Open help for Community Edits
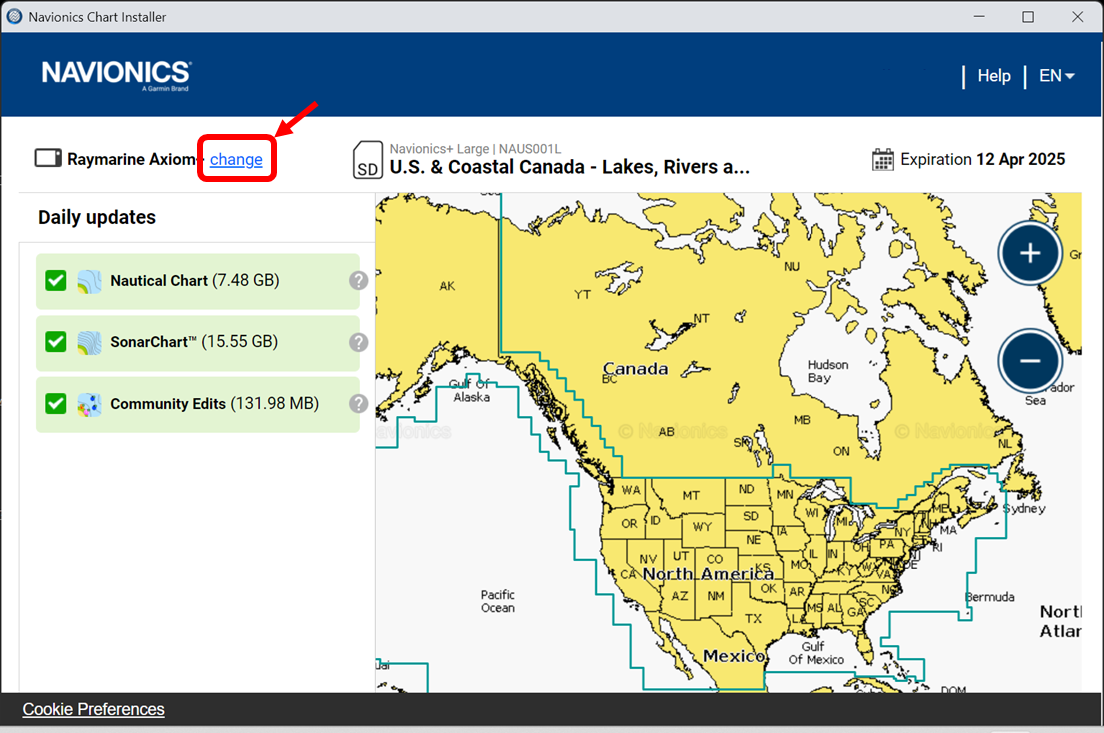The width and height of the screenshot is (1104, 733). 358,403
